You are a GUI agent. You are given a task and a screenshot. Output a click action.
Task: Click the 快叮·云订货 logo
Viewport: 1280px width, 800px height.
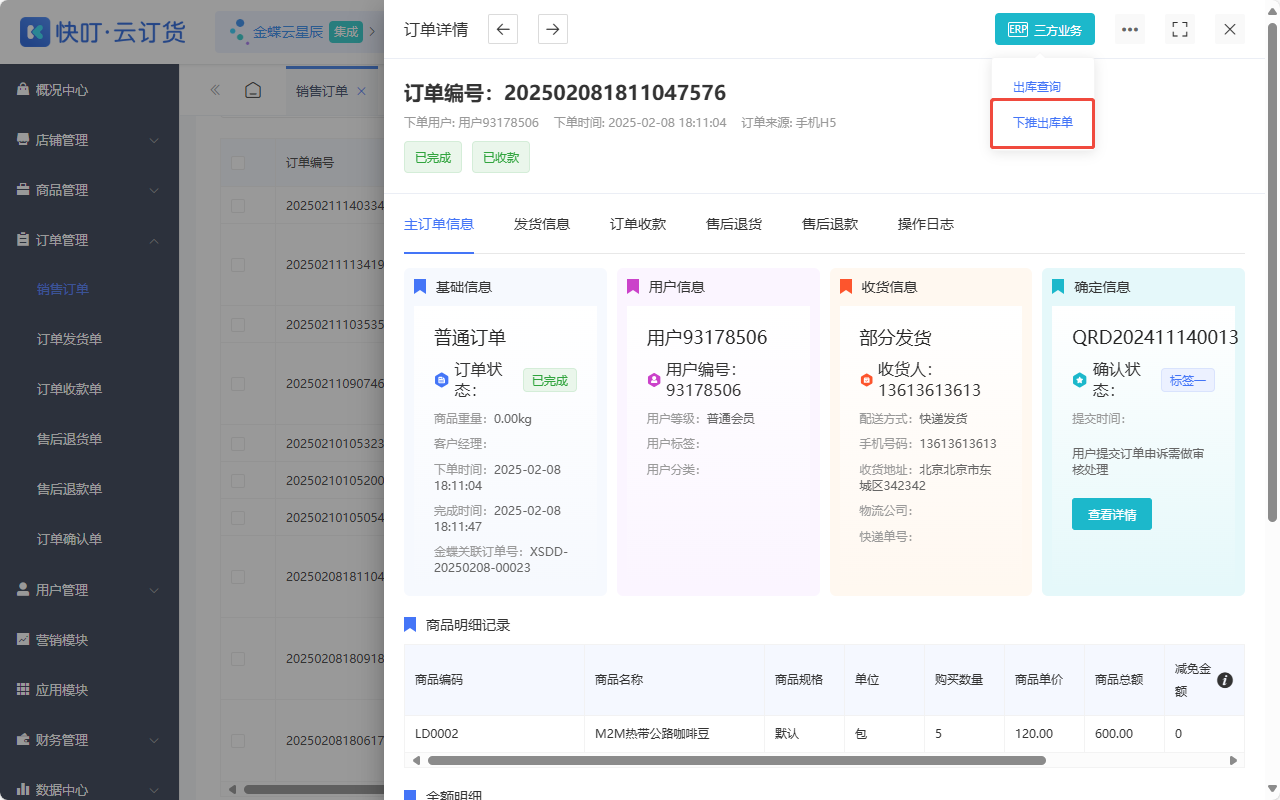tap(103, 31)
